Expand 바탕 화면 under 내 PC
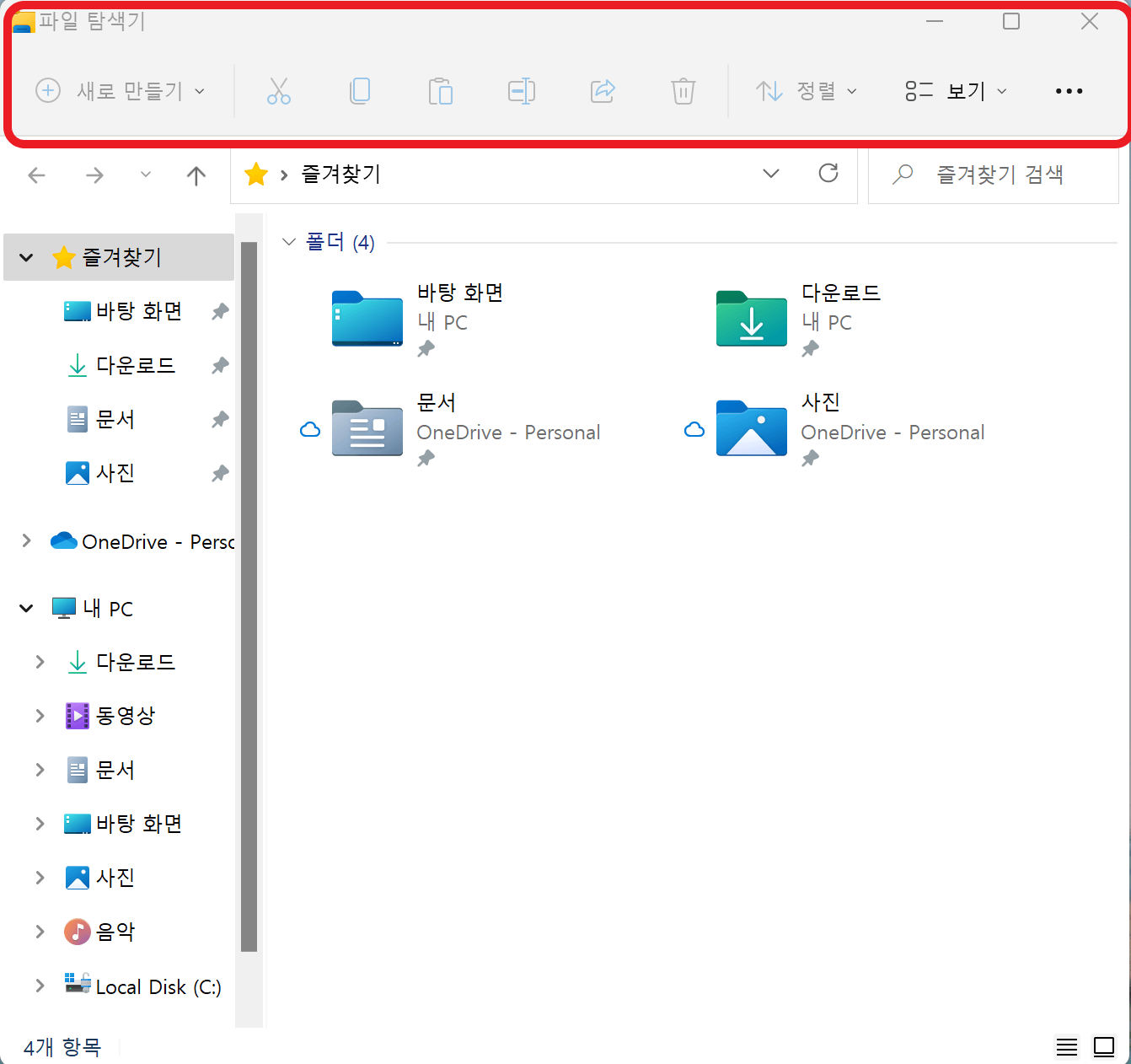1131x1064 pixels. 40,825
